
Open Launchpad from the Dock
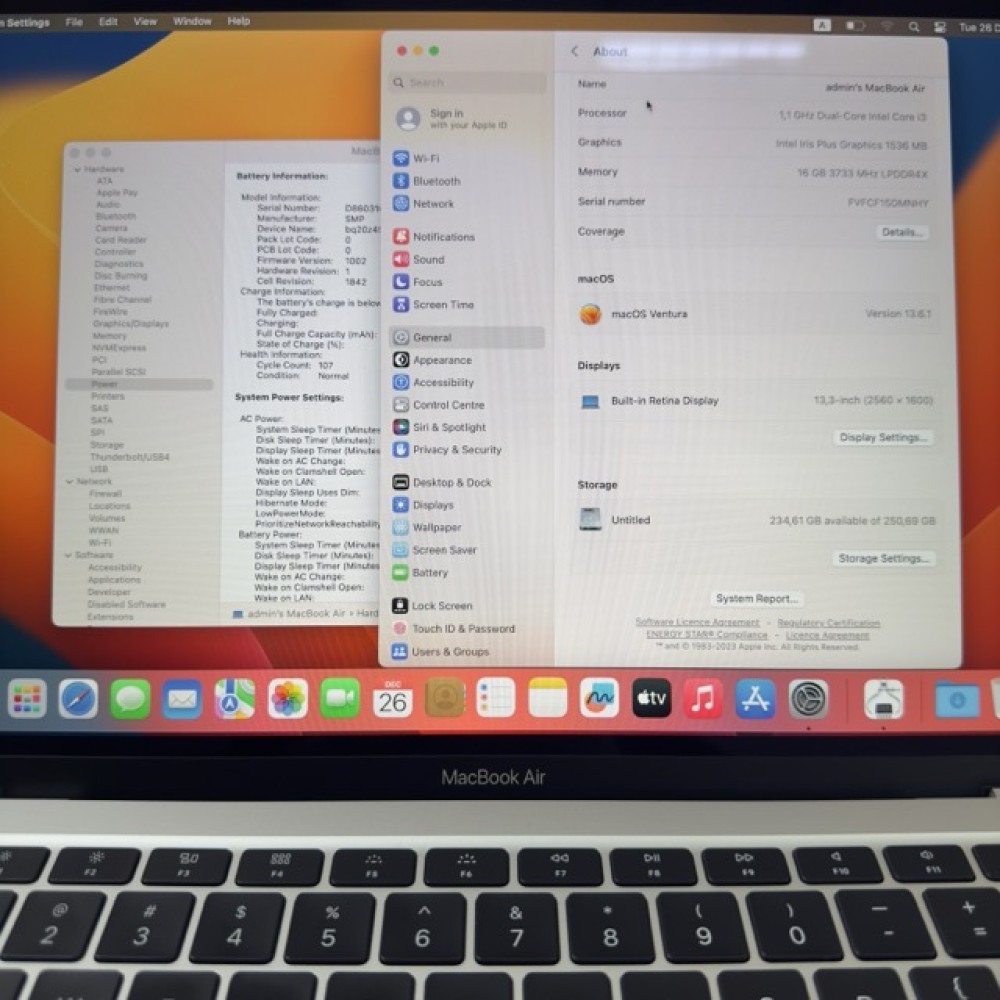27,699
